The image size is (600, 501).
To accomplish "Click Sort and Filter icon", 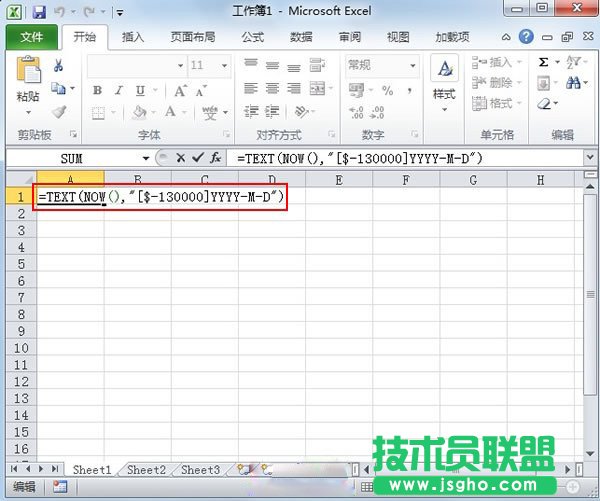I will 573,62.
